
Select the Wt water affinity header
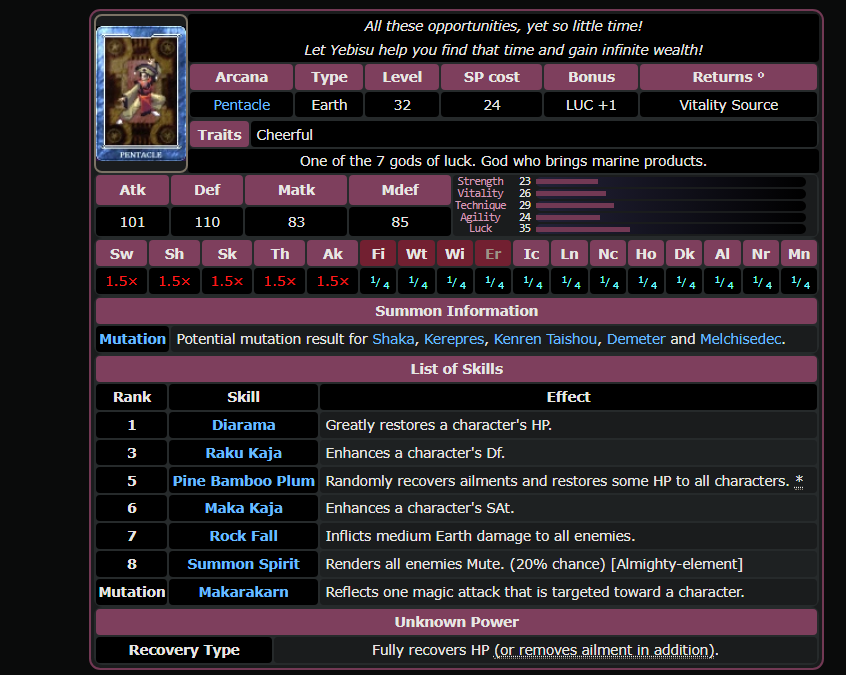(417, 254)
